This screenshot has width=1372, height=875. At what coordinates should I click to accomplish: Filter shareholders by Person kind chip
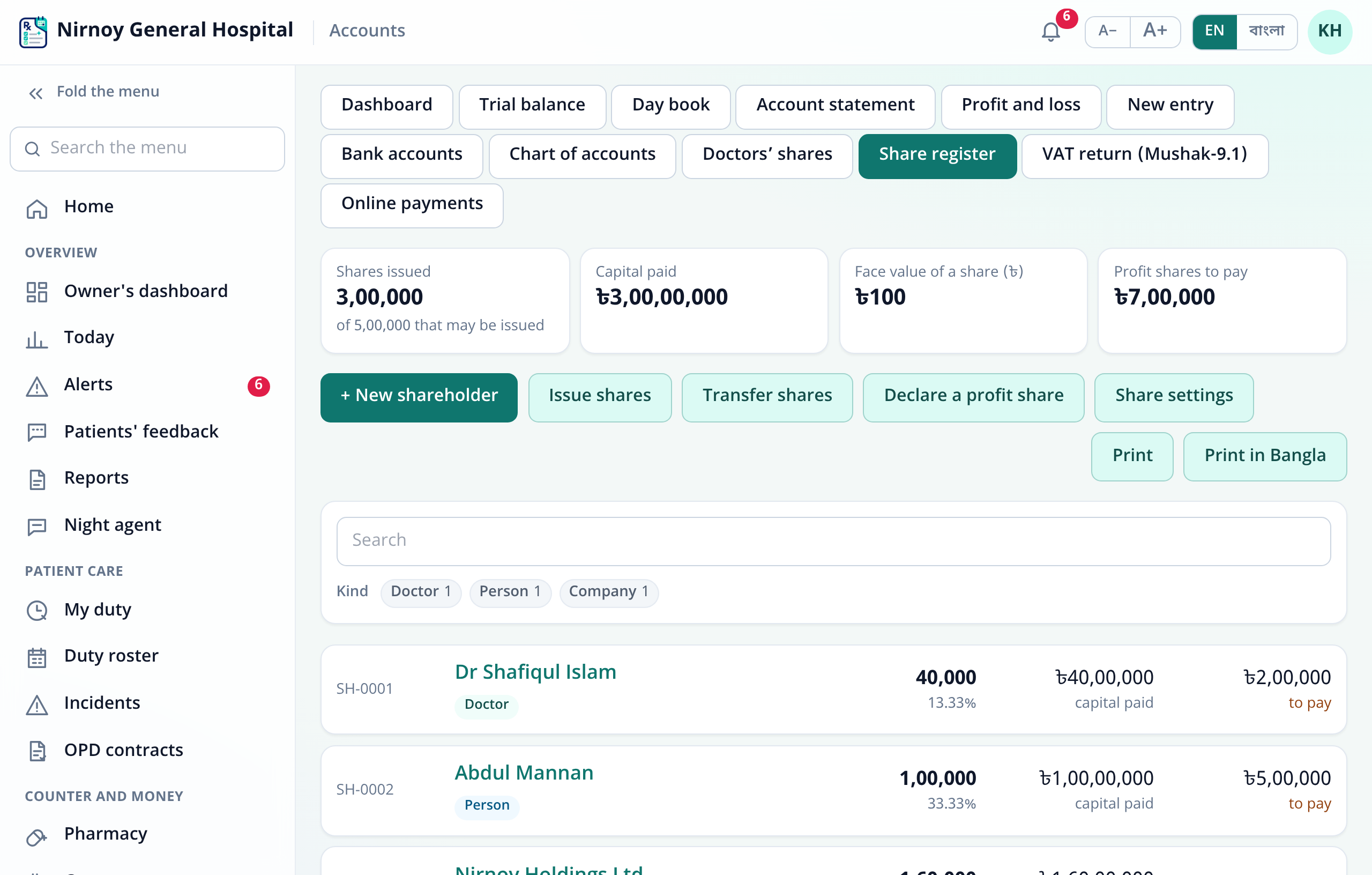pyautogui.click(x=510, y=592)
